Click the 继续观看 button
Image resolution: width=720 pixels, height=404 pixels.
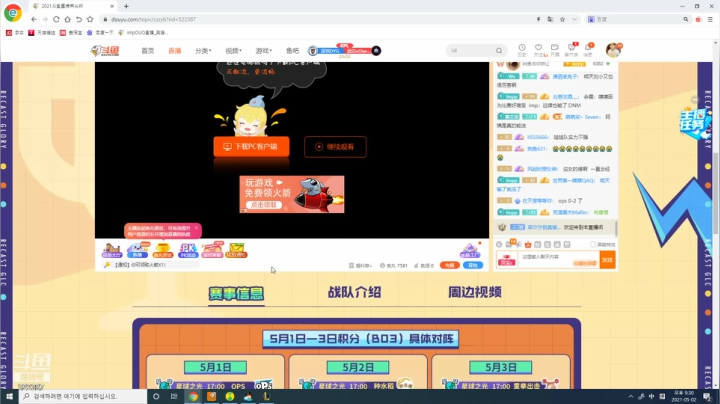click(335, 147)
